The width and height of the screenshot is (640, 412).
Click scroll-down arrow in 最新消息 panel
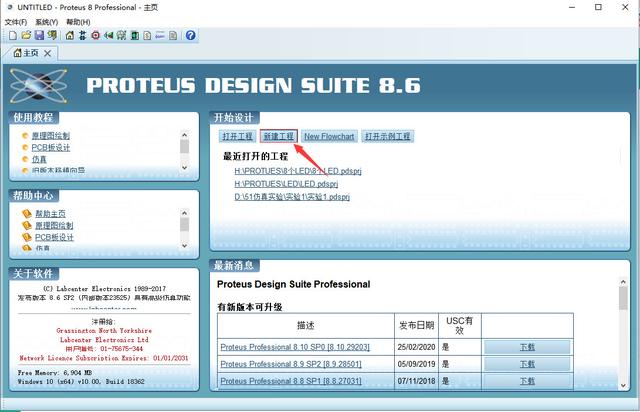click(x=623, y=385)
